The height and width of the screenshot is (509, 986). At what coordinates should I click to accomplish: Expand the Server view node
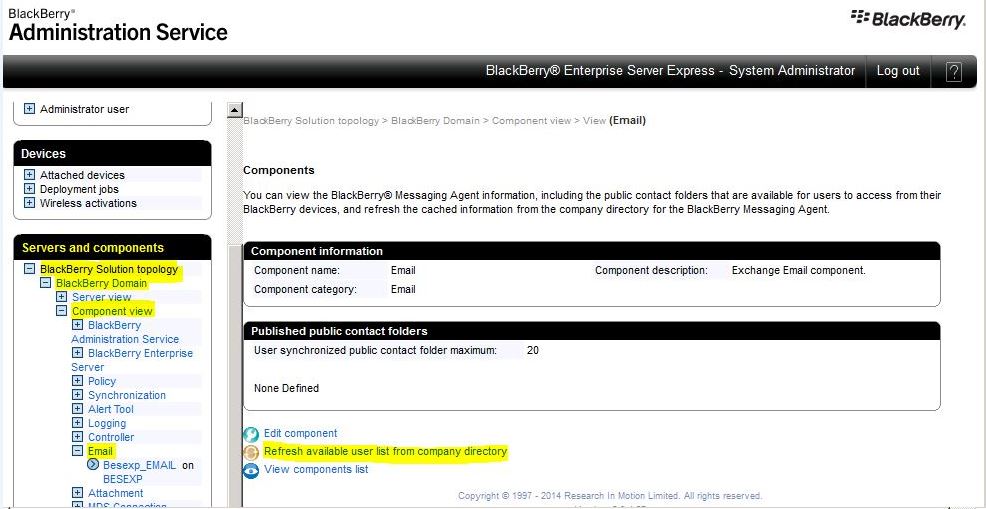pyautogui.click(x=61, y=297)
